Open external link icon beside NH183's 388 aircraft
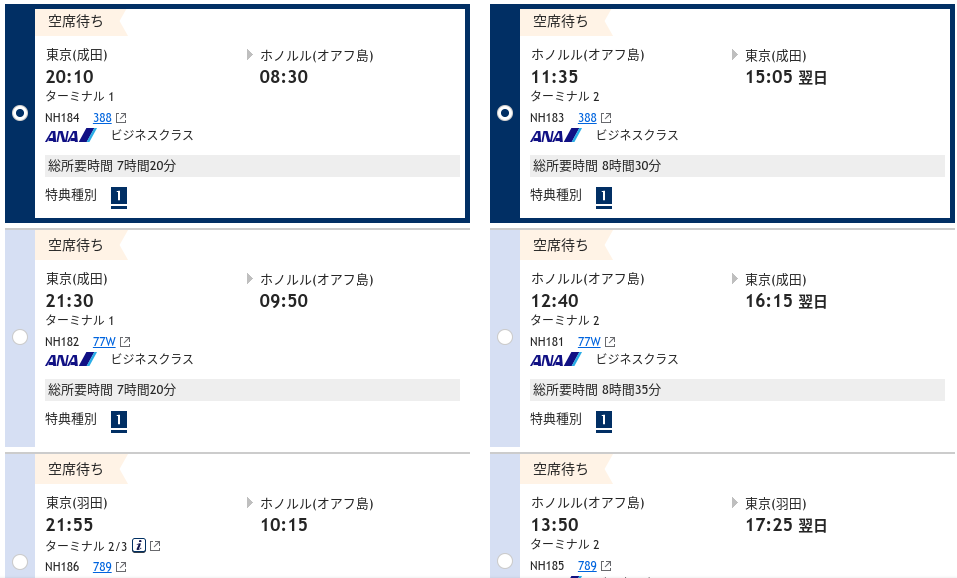 (x=606, y=118)
